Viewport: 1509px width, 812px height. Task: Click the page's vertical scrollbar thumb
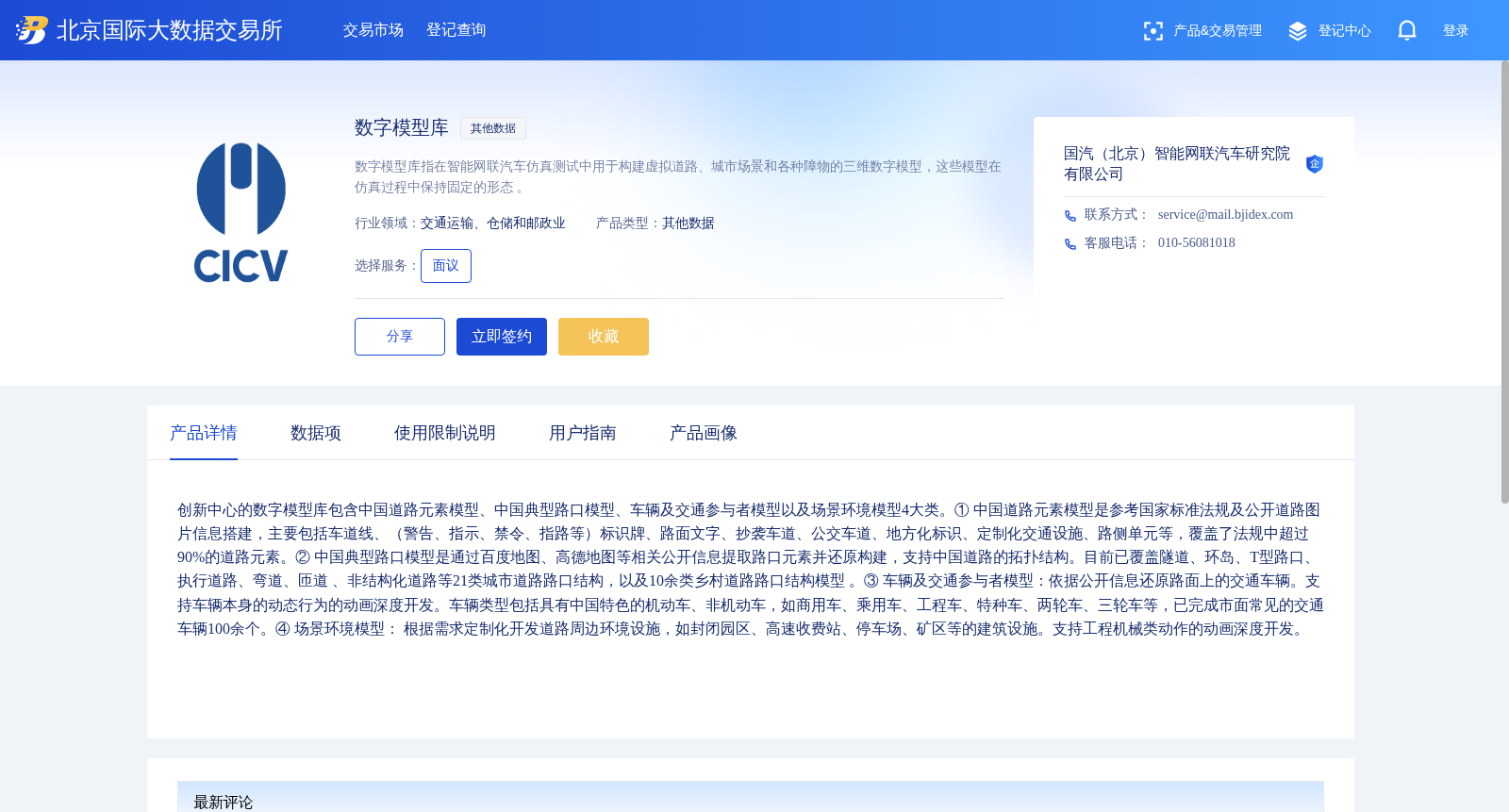(1504, 281)
